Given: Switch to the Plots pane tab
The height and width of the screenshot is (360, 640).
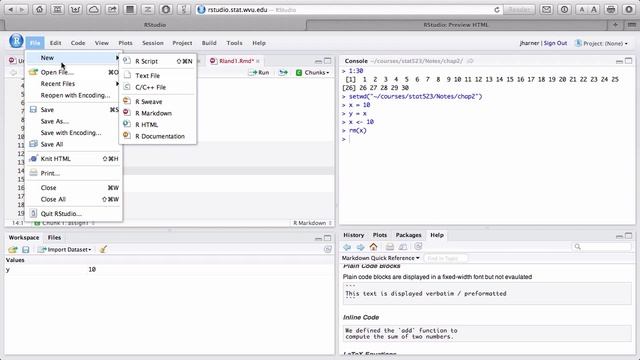Looking at the screenshot, I should pos(380,235).
